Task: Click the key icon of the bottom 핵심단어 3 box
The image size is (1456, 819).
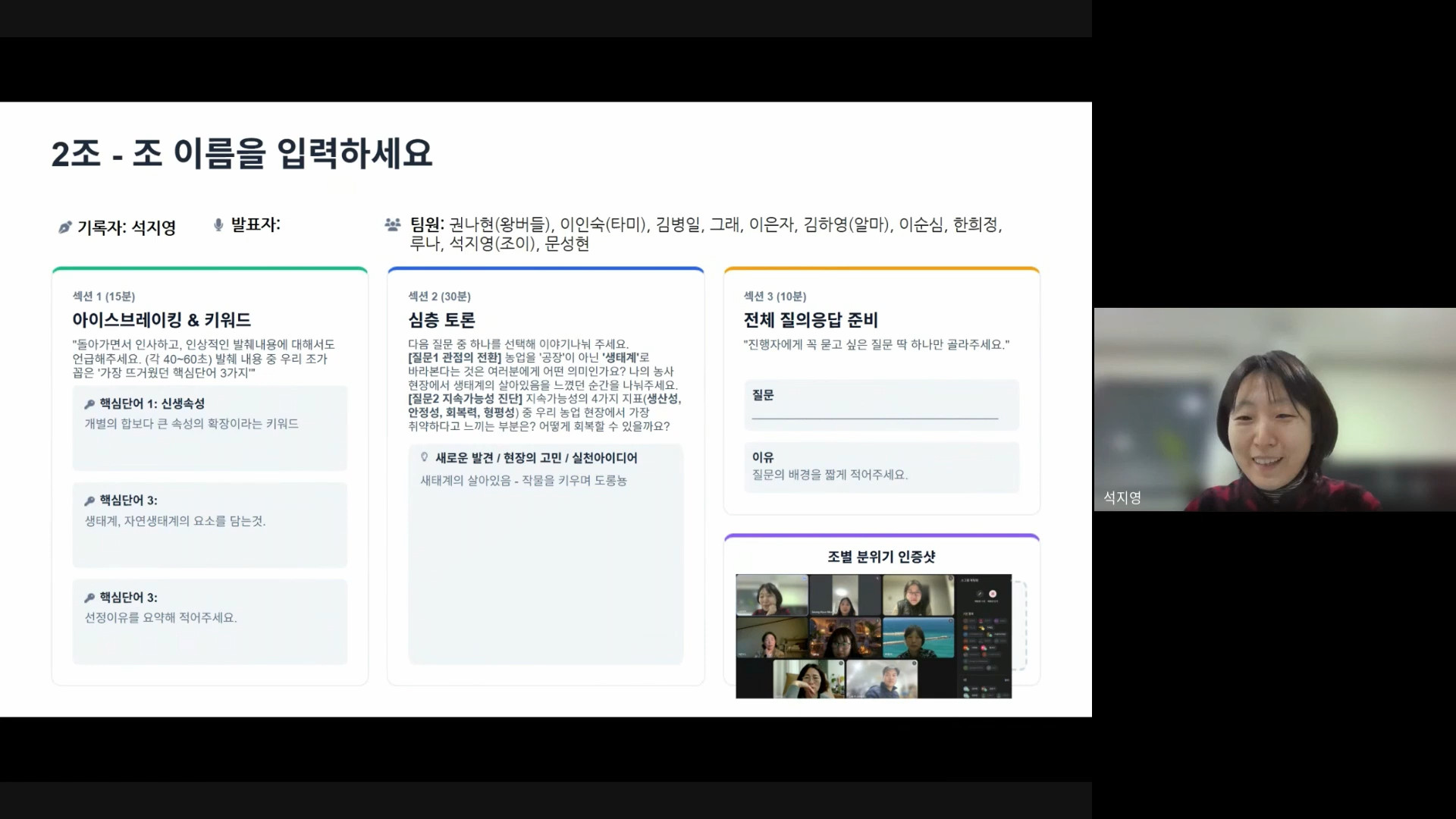Action: coord(89,598)
